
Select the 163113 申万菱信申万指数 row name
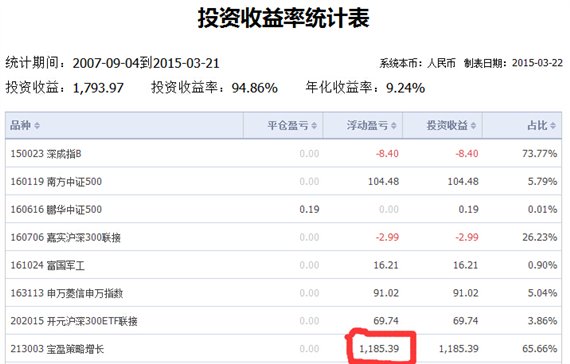coord(67,293)
